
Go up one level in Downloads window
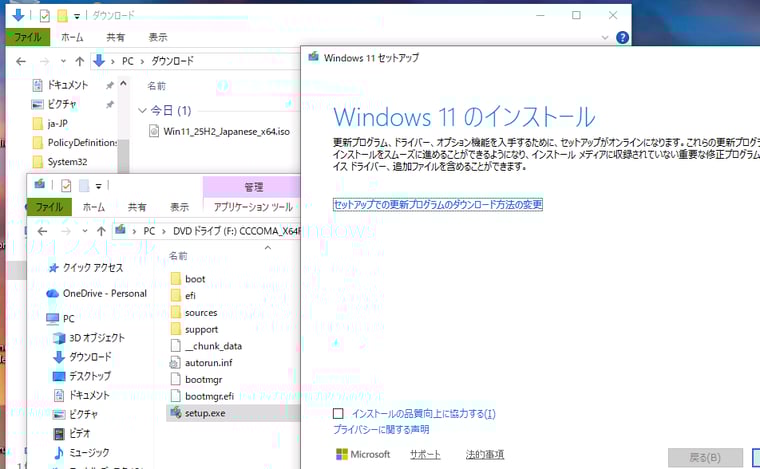pyautogui.click(x=79, y=61)
